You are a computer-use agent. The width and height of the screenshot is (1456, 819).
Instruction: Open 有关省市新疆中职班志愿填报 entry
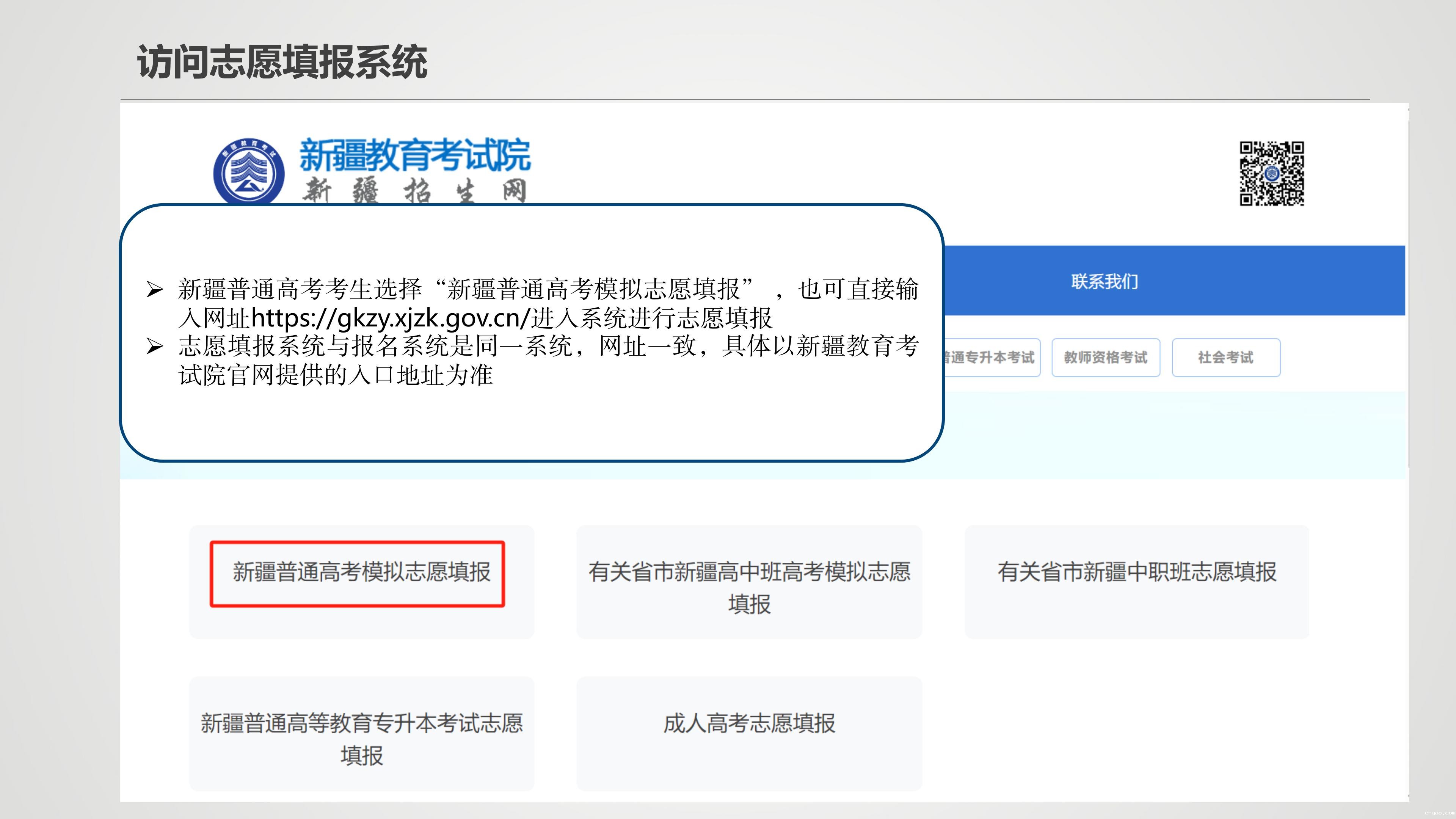(1137, 572)
